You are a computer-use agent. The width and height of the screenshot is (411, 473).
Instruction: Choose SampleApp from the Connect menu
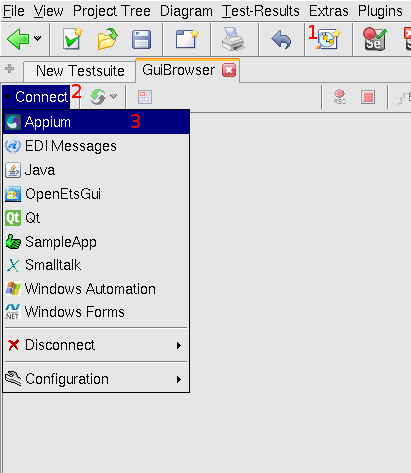click(x=96, y=242)
